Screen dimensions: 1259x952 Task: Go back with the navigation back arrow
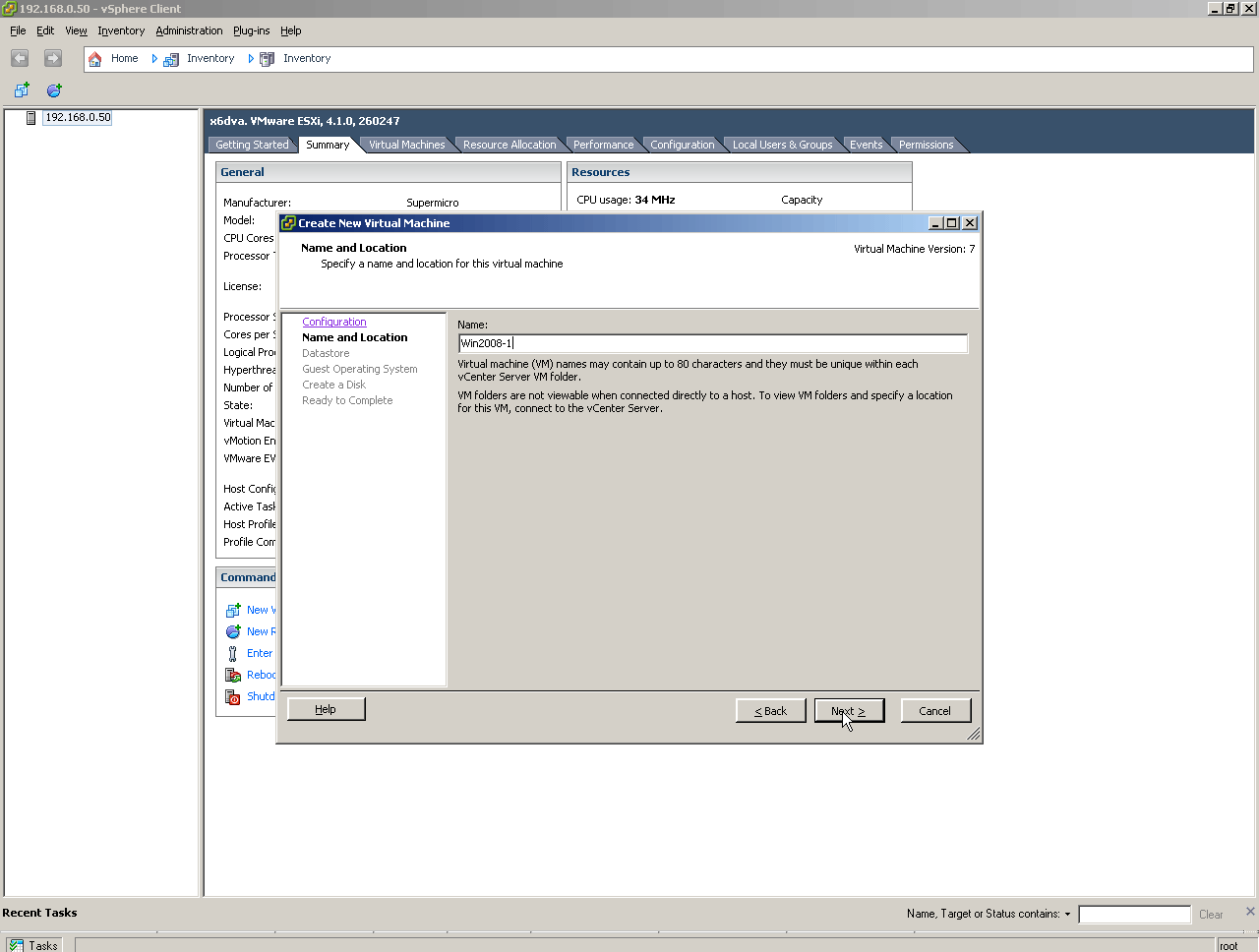tap(20, 59)
